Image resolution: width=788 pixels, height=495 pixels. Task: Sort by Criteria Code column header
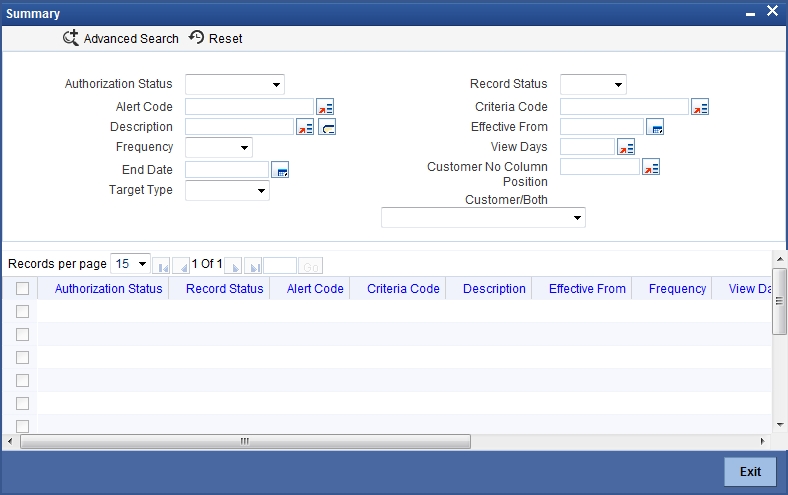(x=403, y=288)
